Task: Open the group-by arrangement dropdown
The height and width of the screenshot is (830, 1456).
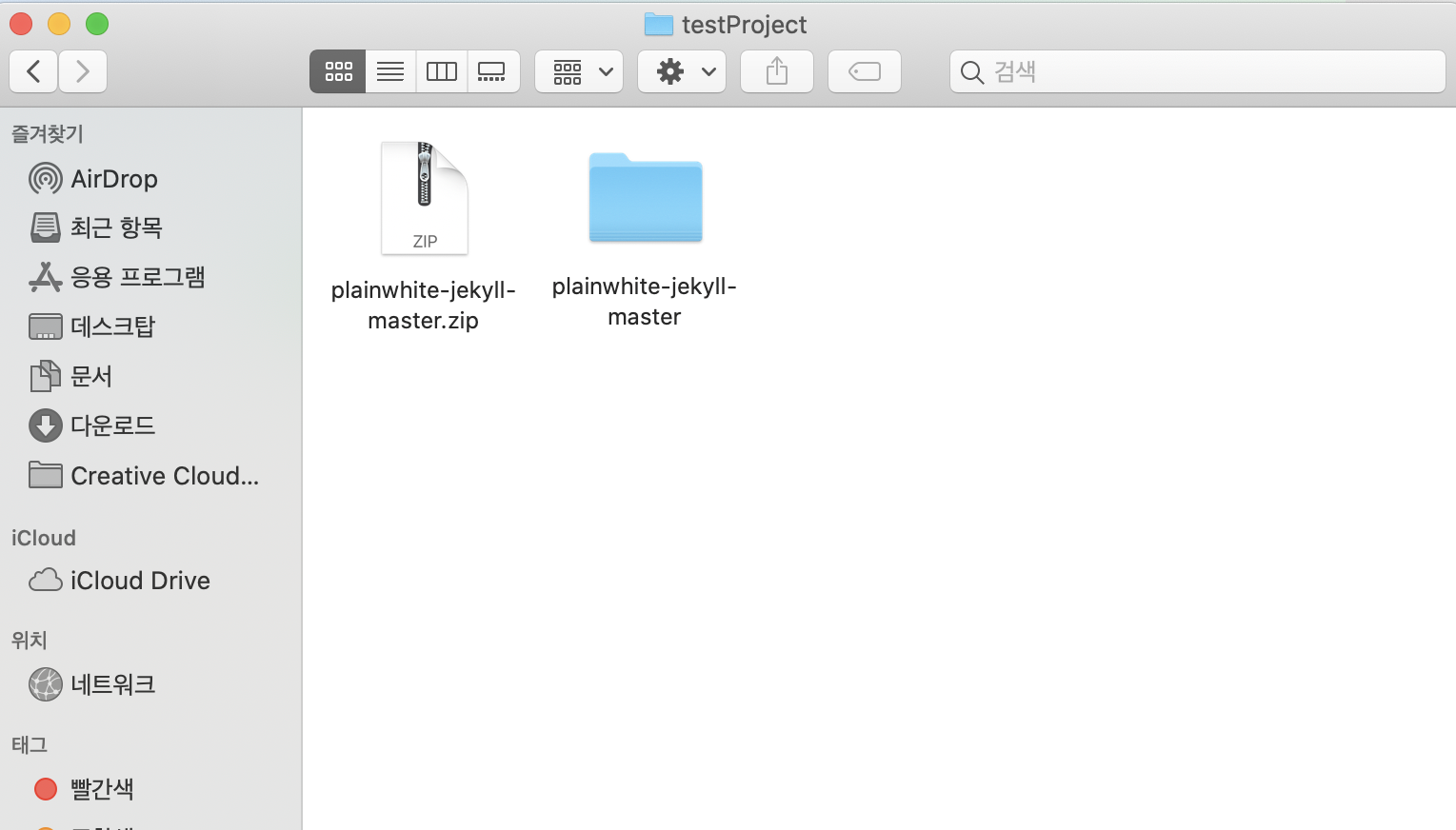Action: [579, 71]
